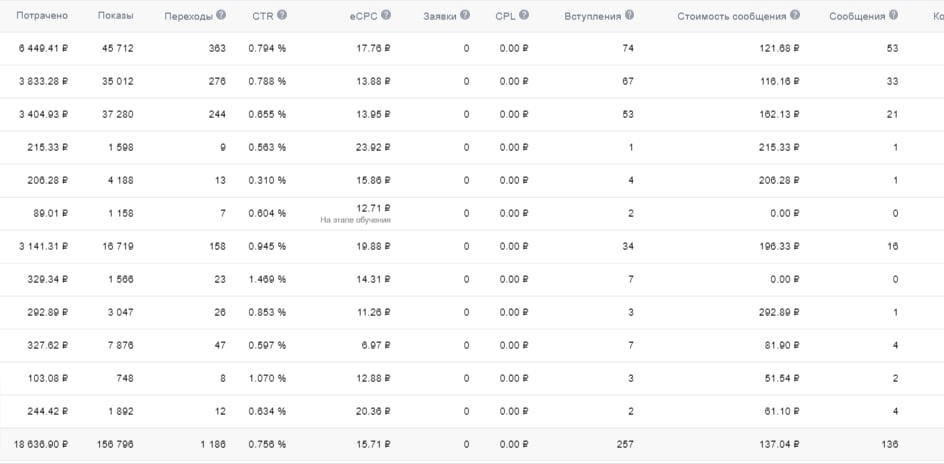Click the eCPC column header text

pyautogui.click(x=364, y=16)
